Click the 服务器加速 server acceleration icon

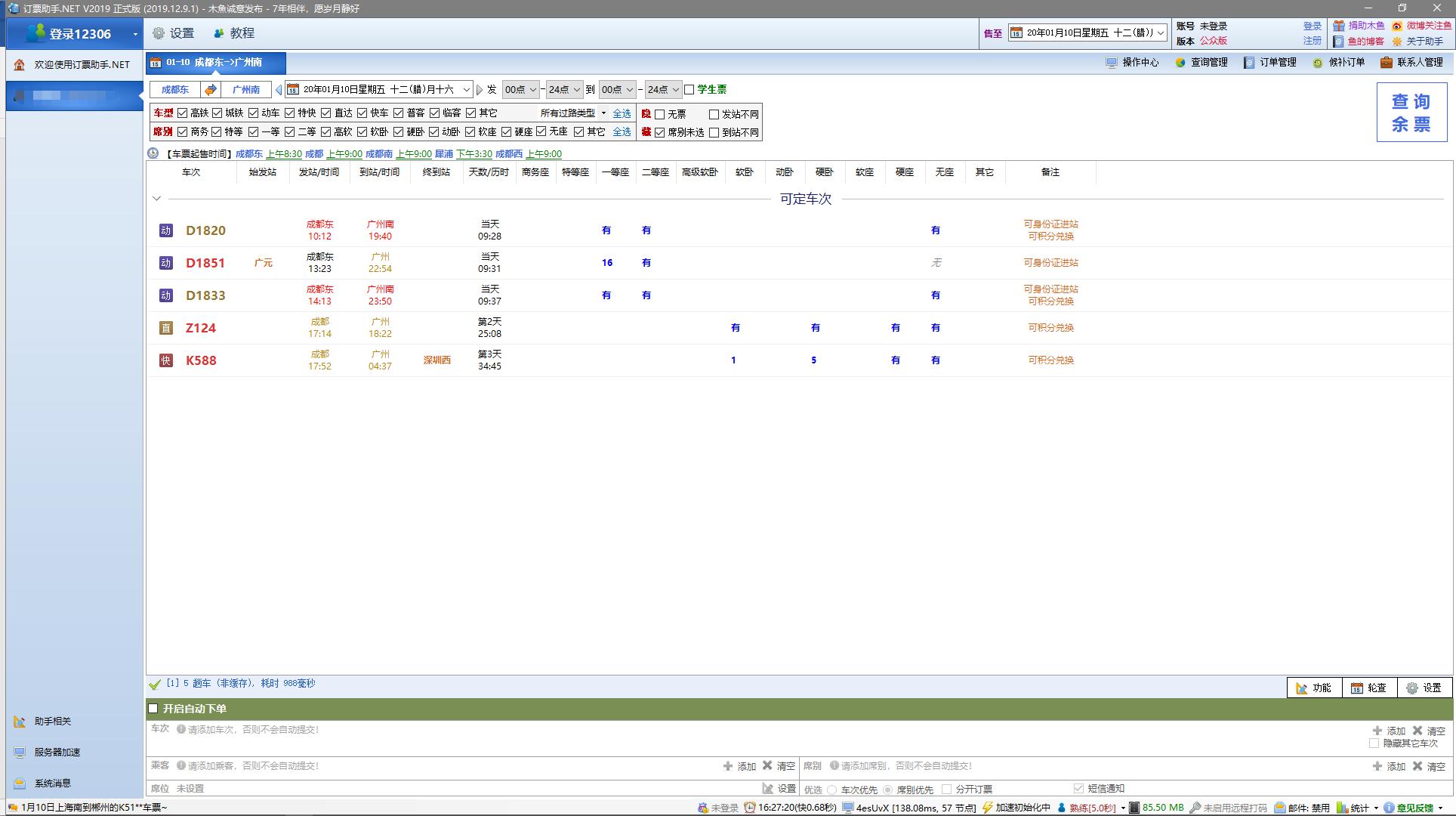pos(20,753)
